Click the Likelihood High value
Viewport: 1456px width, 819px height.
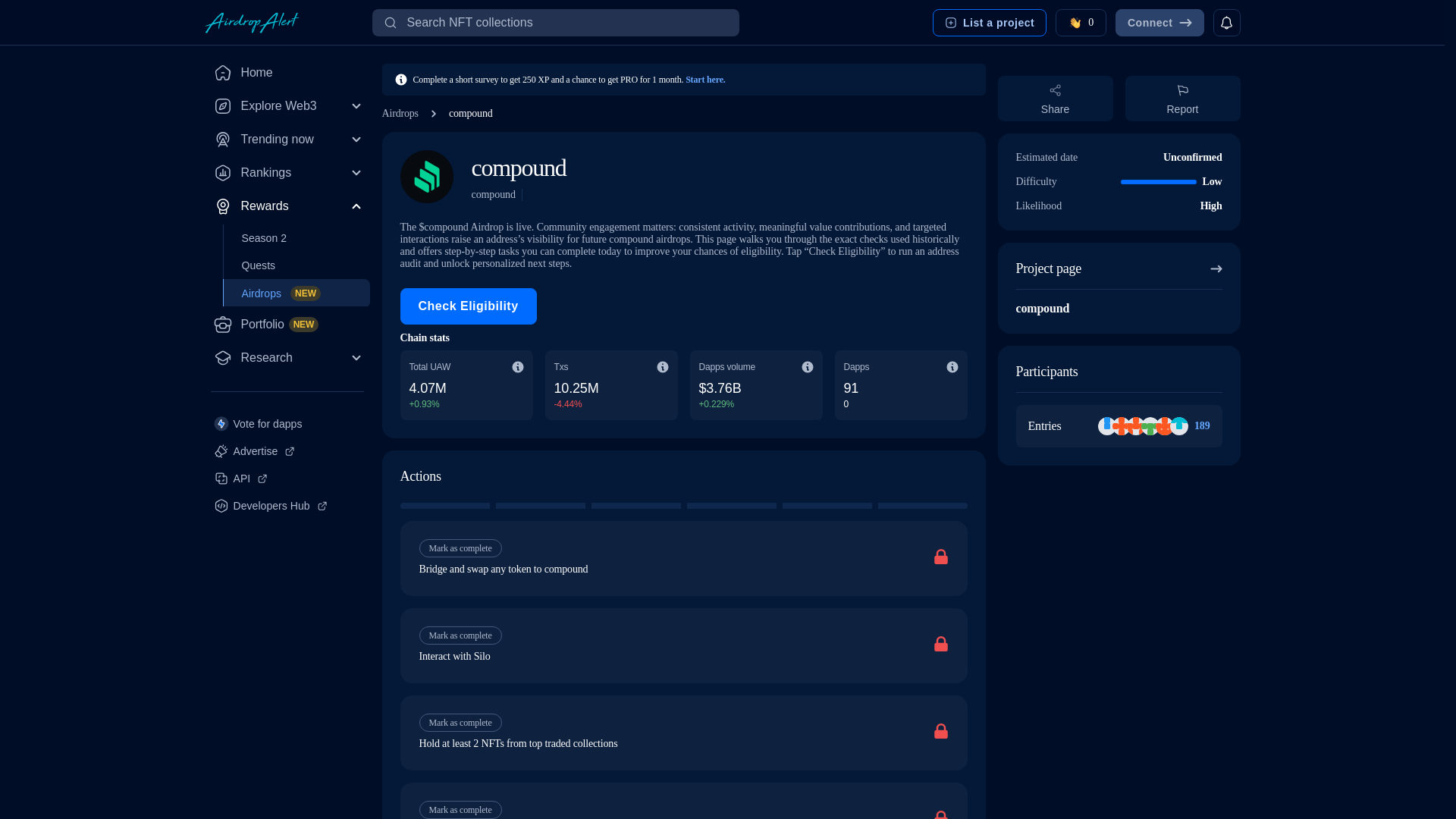1211,206
